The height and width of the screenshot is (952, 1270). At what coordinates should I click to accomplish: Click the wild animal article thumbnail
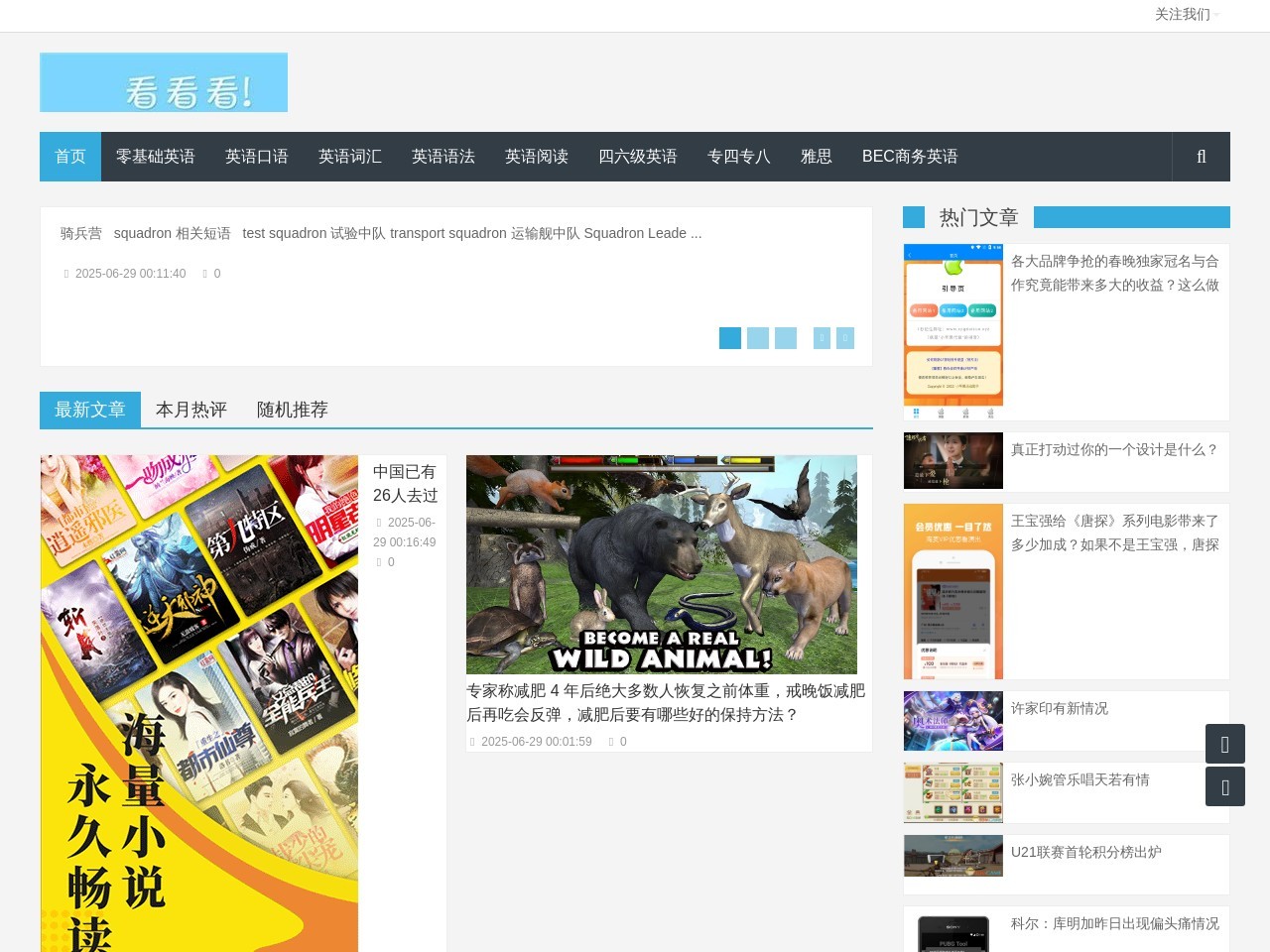click(x=661, y=563)
